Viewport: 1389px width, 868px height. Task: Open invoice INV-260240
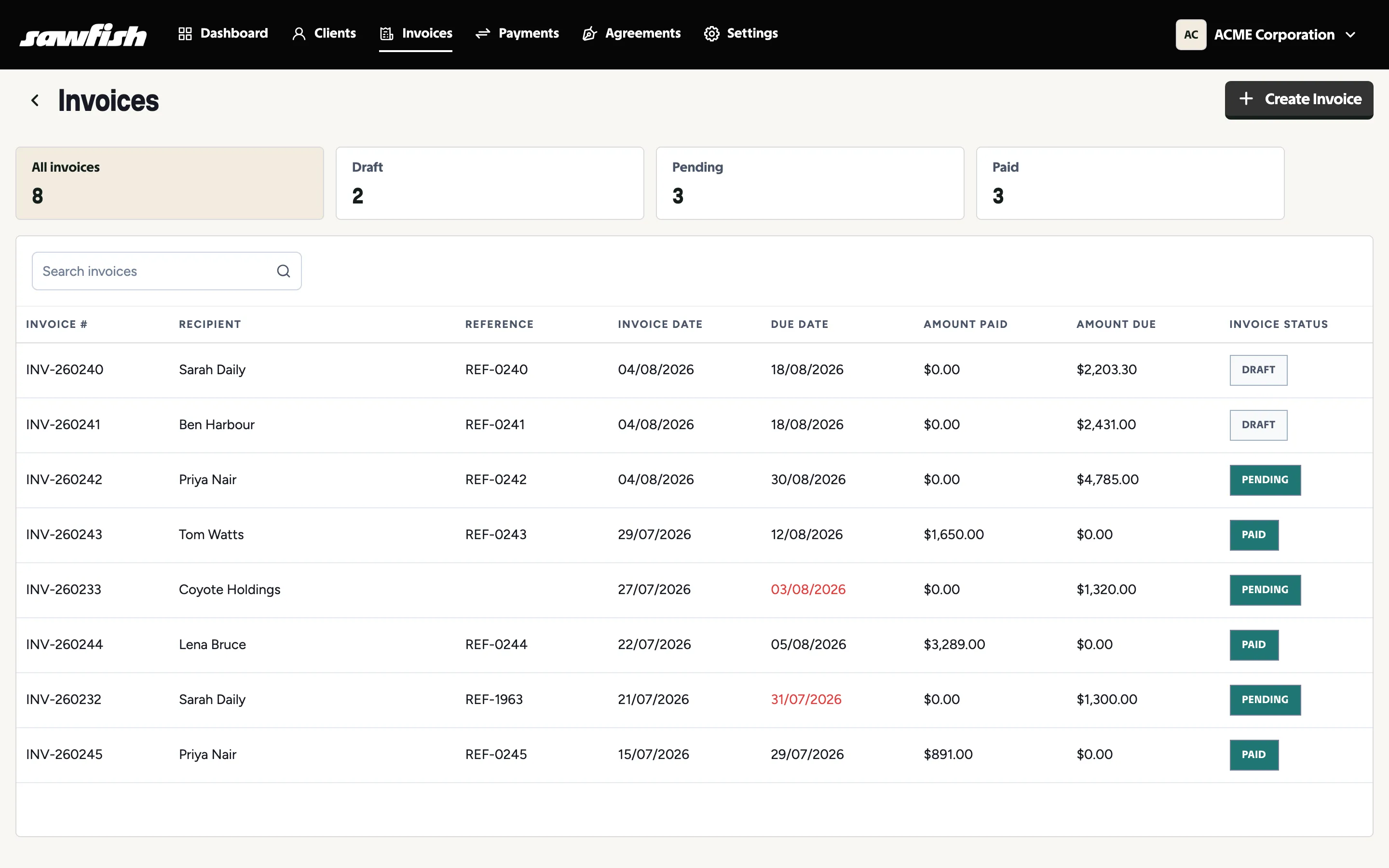coord(64,370)
